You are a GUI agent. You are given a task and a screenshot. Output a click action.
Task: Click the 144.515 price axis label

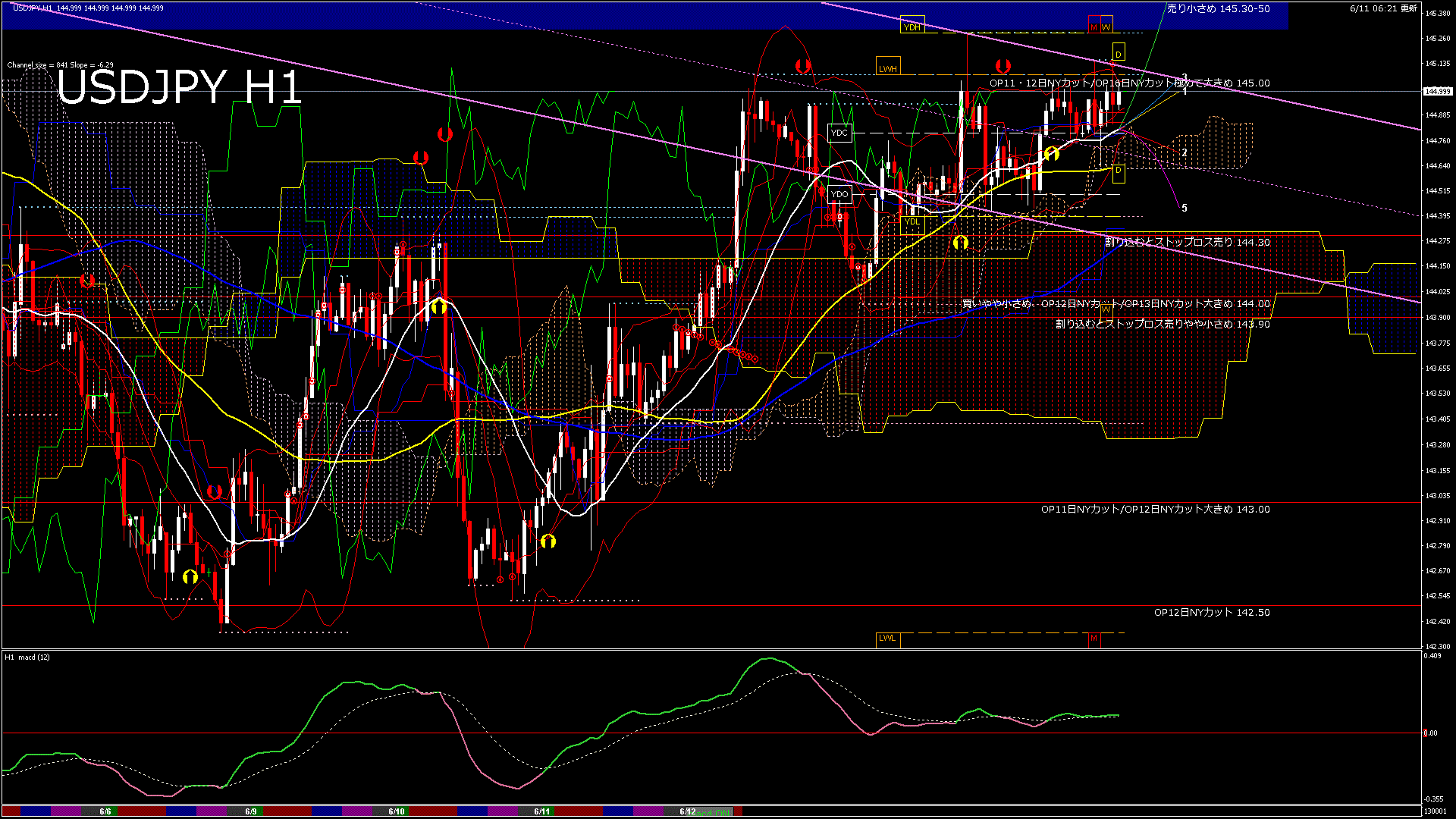pyautogui.click(x=1438, y=191)
